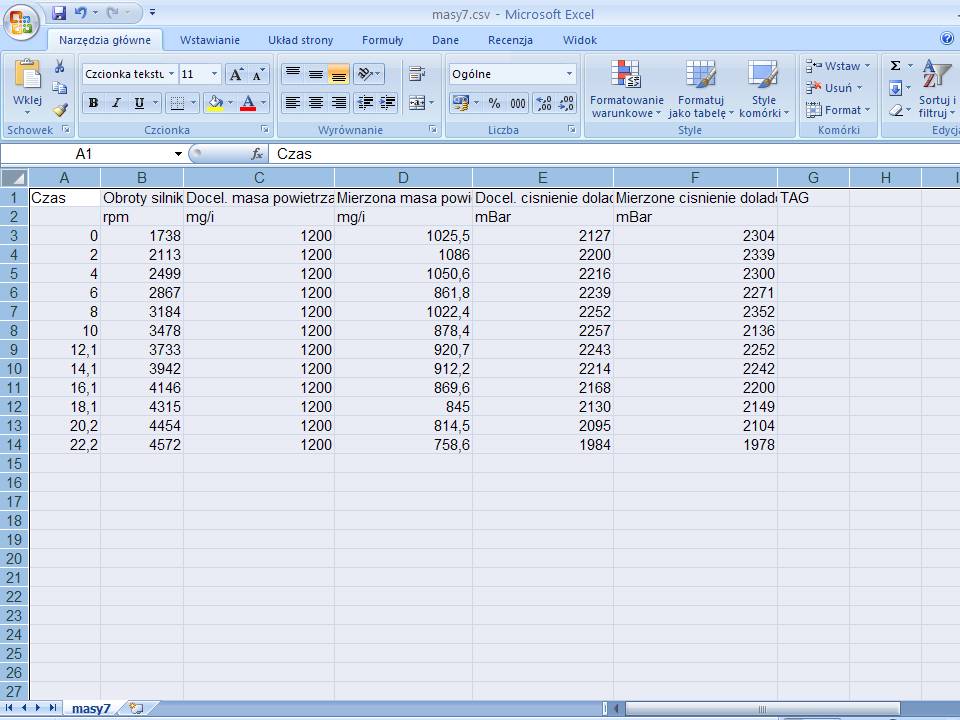Apply the red font color
The width and height of the screenshot is (960, 720).
[x=248, y=103]
